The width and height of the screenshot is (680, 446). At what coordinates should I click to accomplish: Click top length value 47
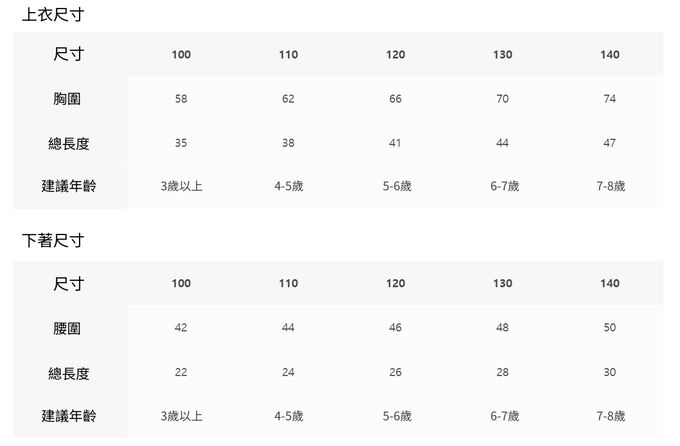[x=610, y=143]
